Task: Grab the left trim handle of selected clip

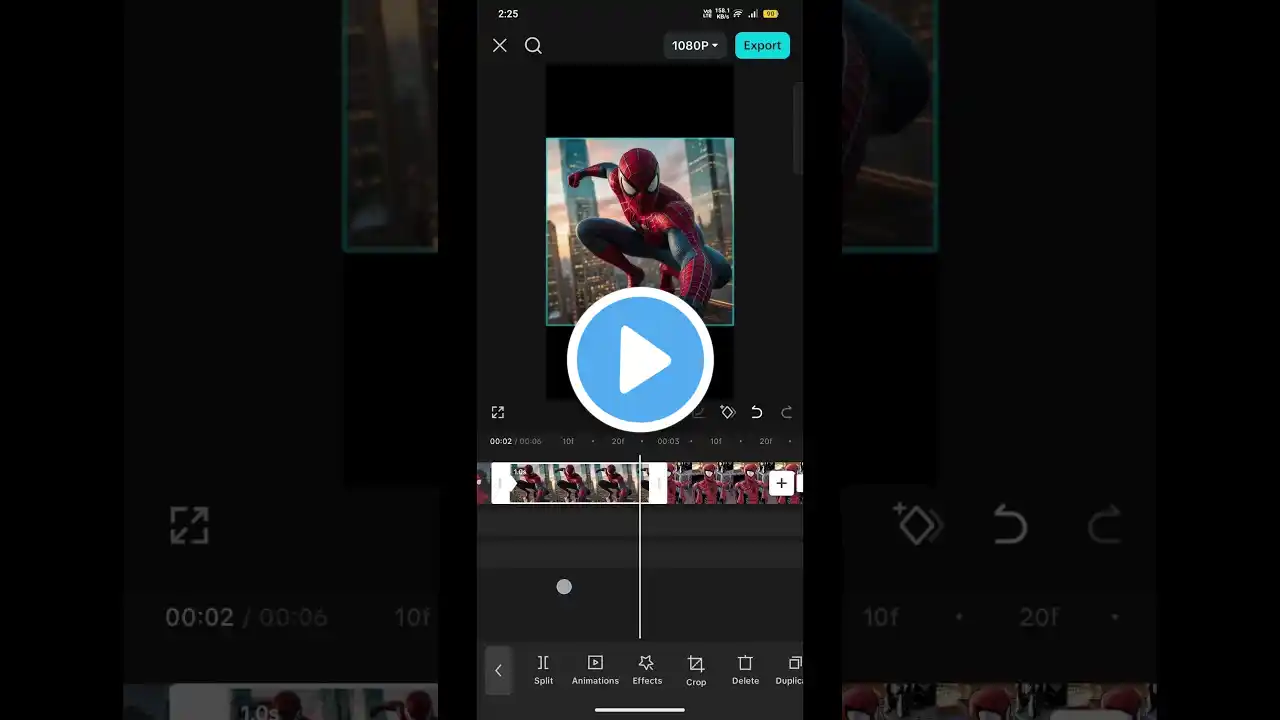Action: (x=500, y=483)
